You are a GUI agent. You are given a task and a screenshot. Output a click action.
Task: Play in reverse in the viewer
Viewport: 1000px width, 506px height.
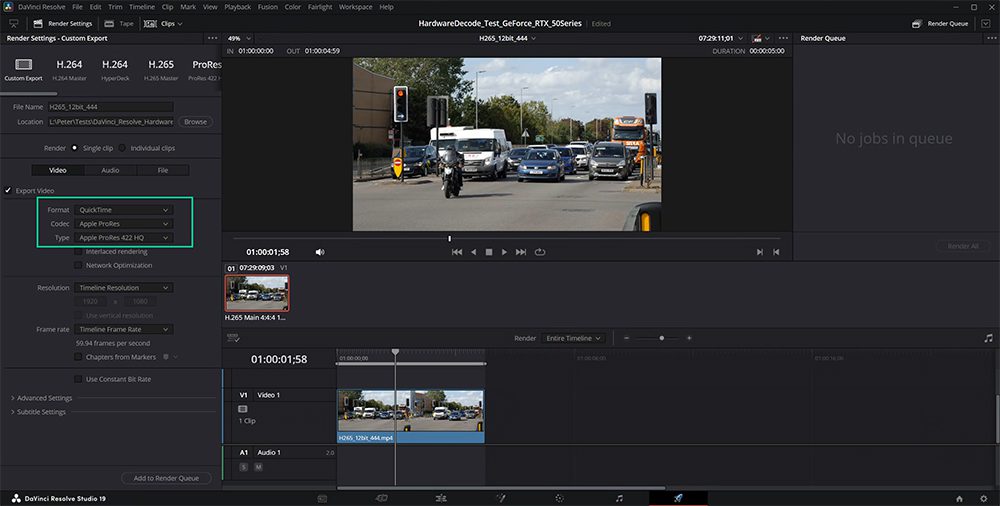(473, 252)
